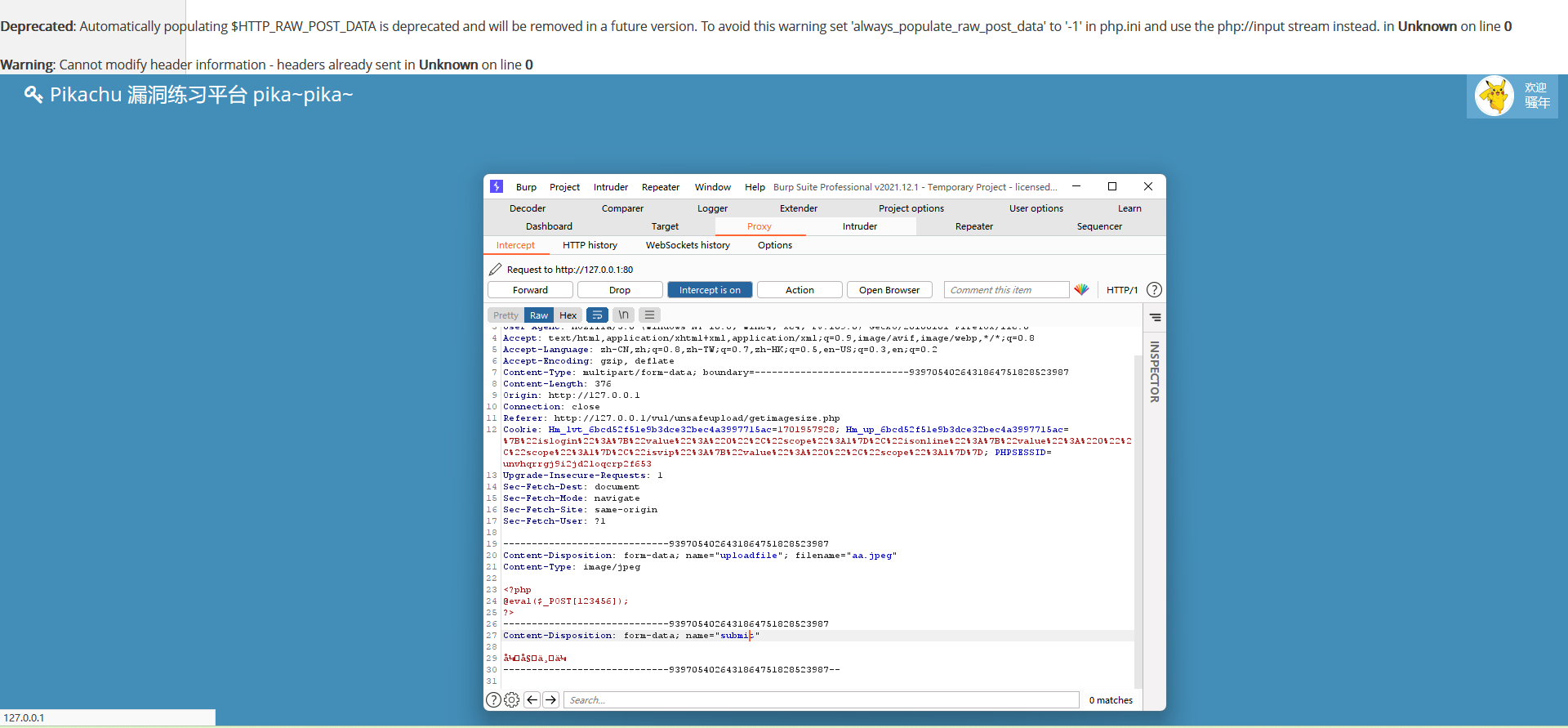Click the filename "aa.jpeg" text
1568x728 pixels.
(x=871, y=555)
